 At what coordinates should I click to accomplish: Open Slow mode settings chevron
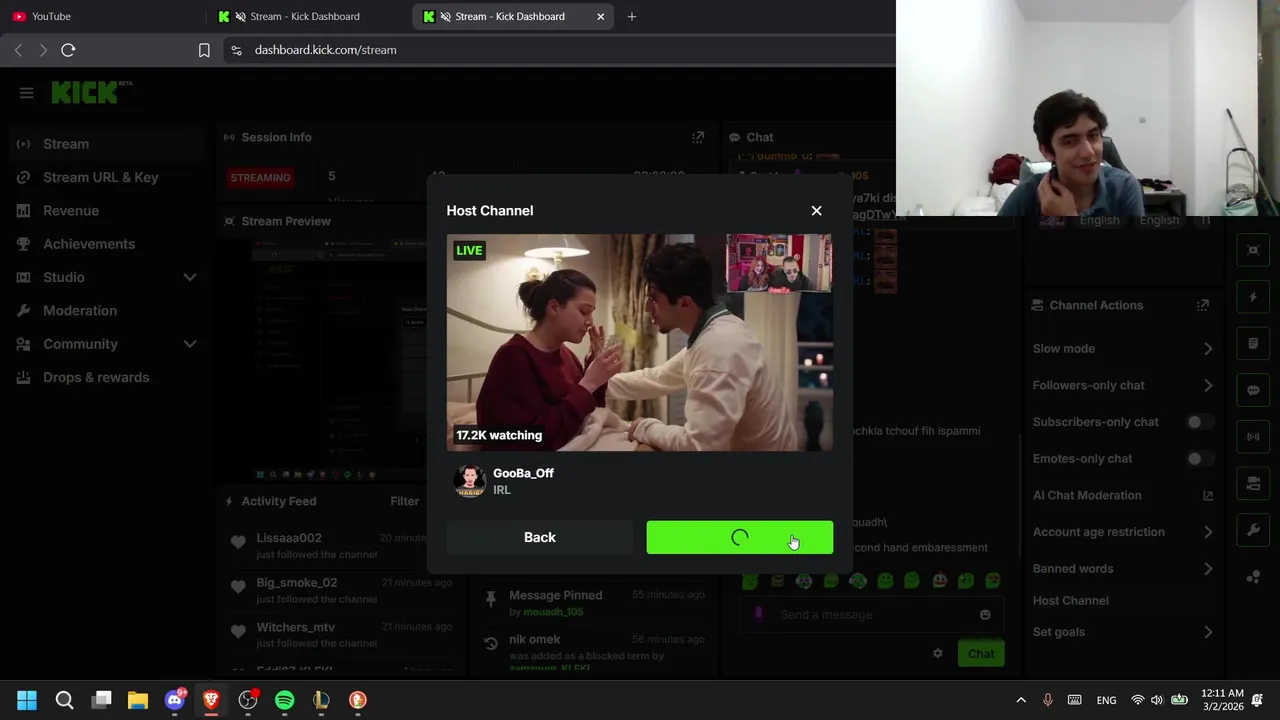[1208, 349]
